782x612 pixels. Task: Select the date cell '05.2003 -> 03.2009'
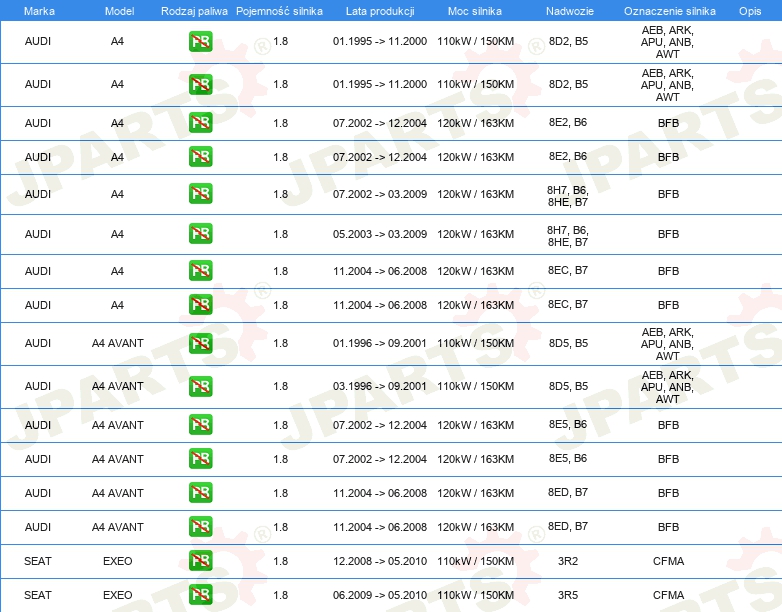click(x=380, y=234)
